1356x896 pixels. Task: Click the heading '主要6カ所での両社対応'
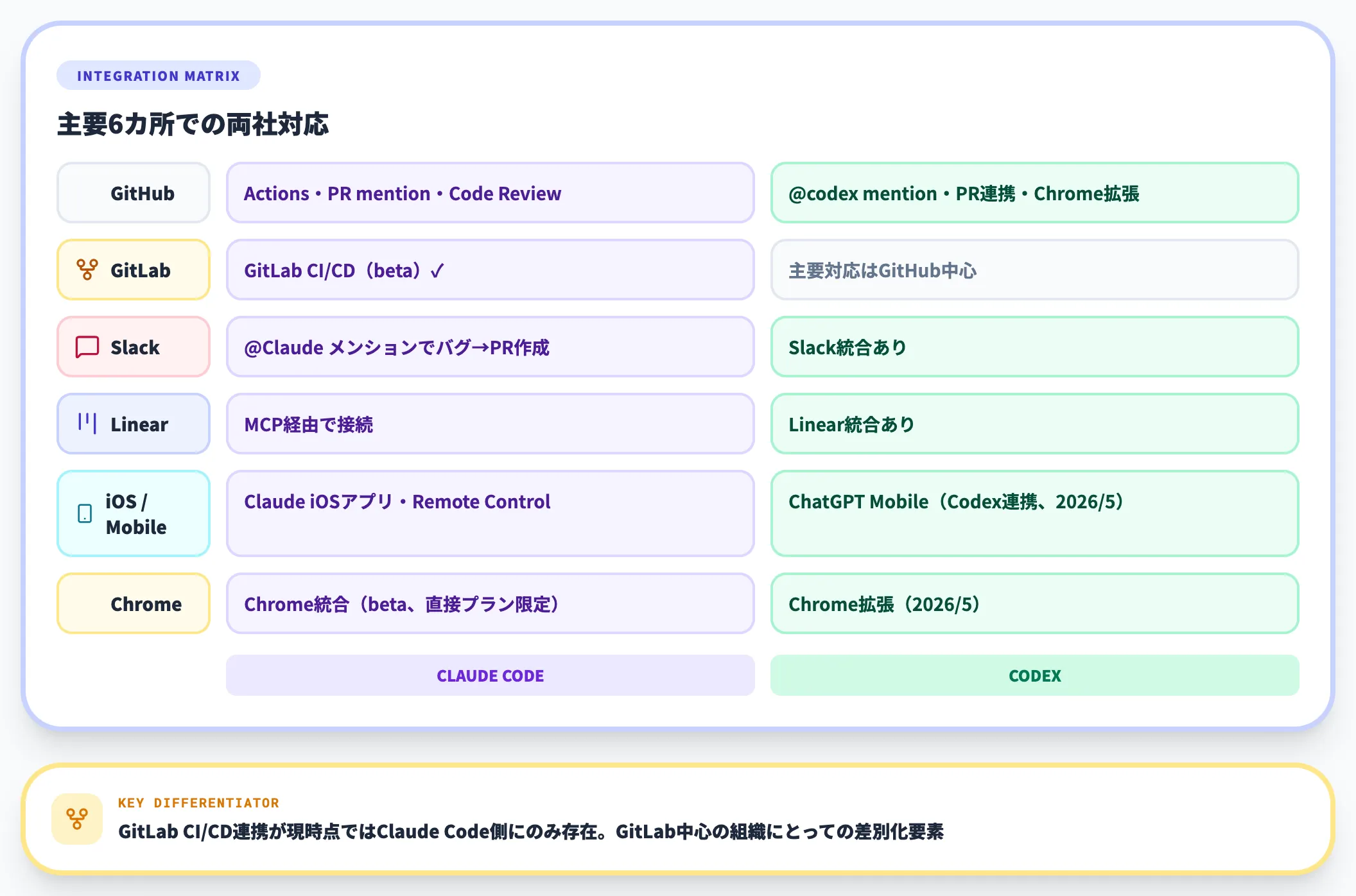(x=193, y=124)
